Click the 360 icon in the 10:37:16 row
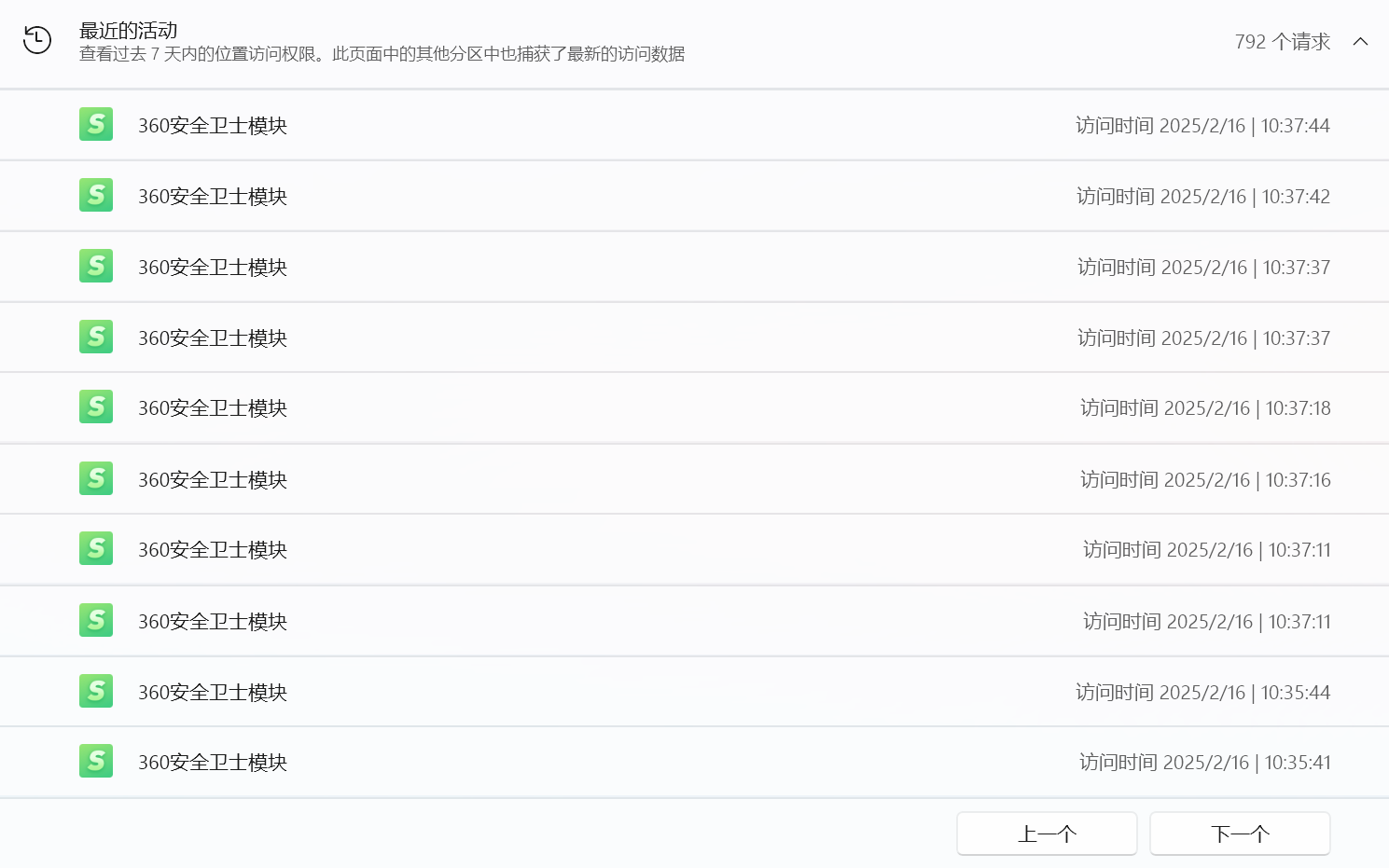Image resolution: width=1389 pixels, height=868 pixels. 96,478
